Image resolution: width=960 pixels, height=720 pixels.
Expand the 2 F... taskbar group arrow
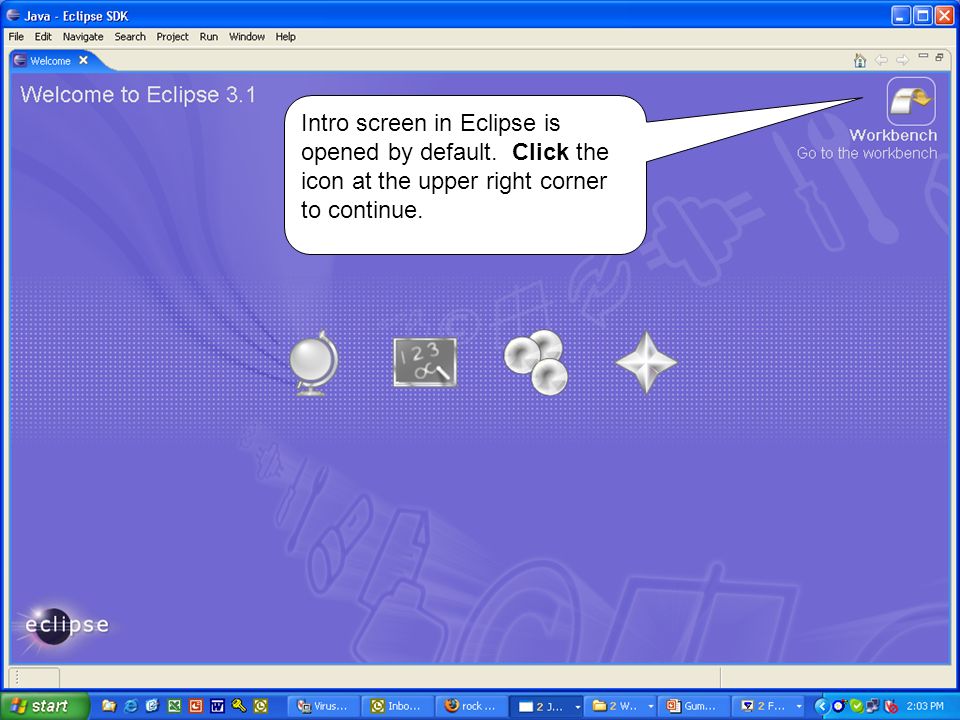(799, 707)
